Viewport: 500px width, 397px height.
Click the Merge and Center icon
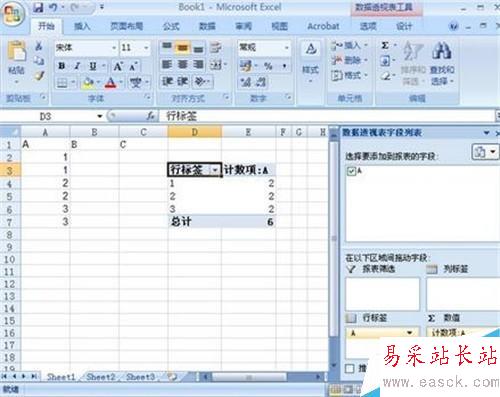pos(216,65)
